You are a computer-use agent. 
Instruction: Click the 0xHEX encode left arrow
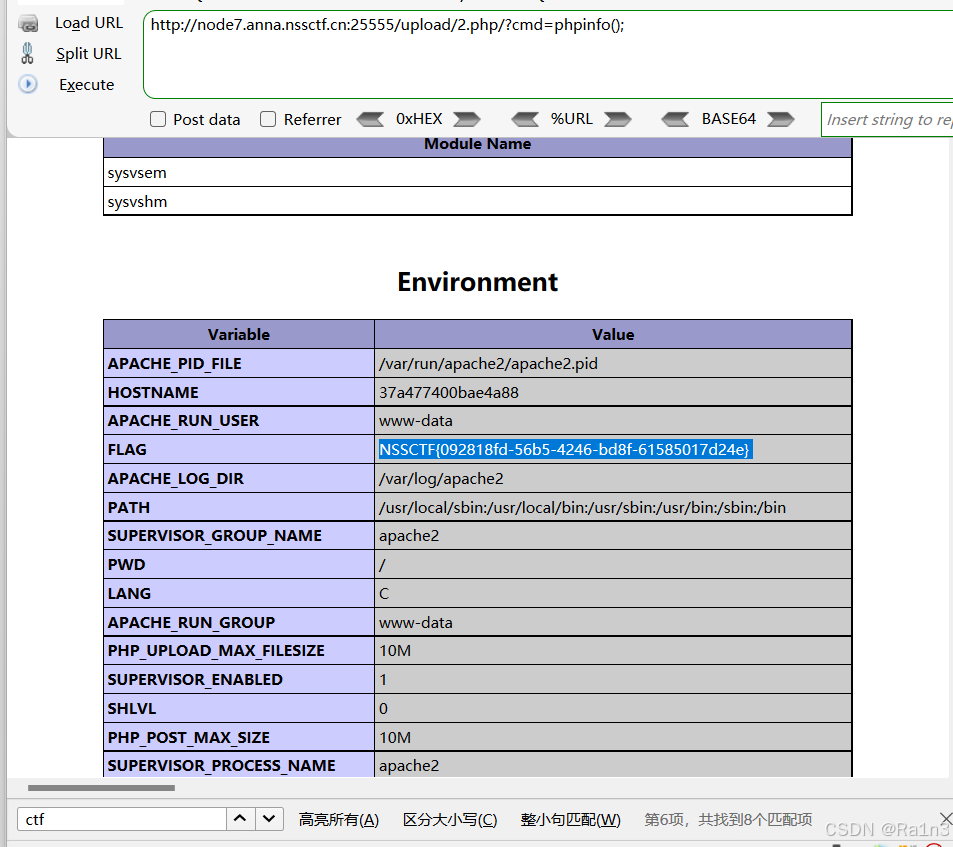click(x=371, y=119)
